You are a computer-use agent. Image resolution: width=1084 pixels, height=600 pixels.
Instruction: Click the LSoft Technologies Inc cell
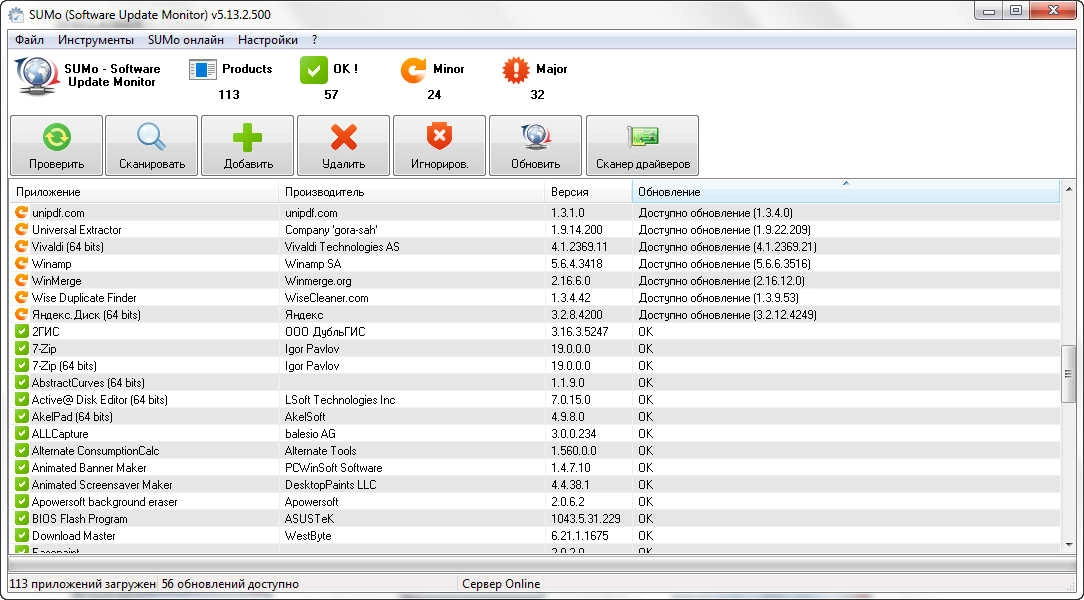(340, 399)
